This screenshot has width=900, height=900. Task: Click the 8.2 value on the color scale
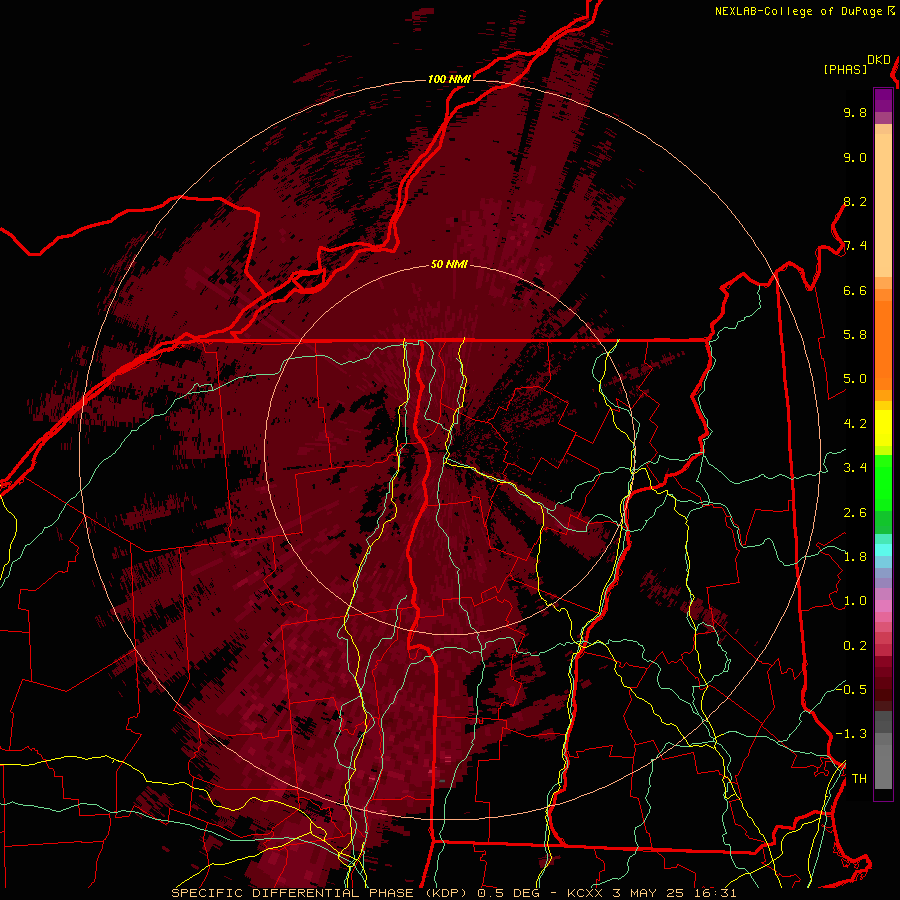click(855, 201)
